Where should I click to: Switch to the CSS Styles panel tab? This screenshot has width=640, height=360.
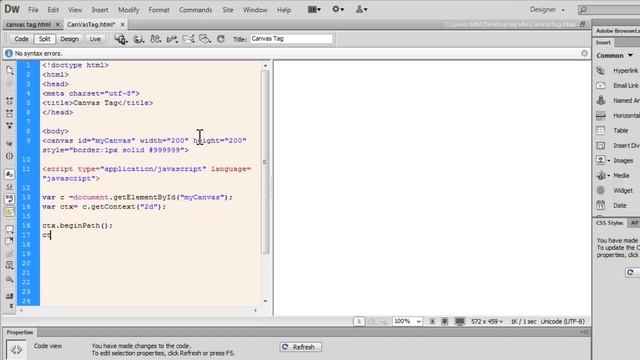(x=609, y=223)
